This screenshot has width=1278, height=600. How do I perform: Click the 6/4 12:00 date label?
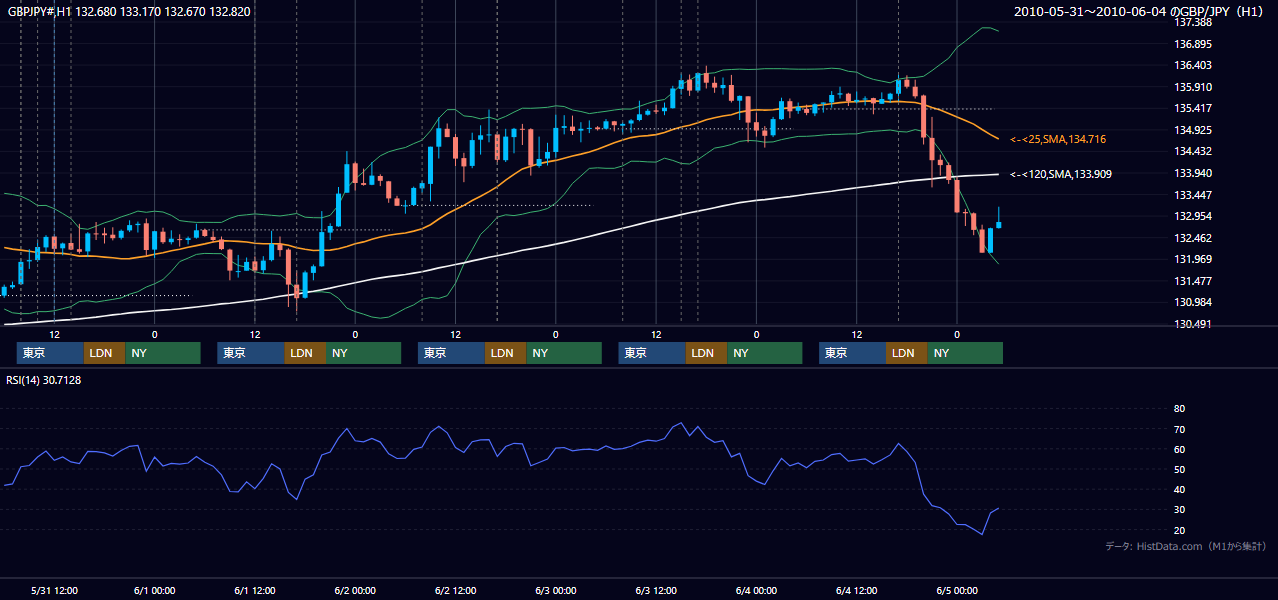(856, 590)
